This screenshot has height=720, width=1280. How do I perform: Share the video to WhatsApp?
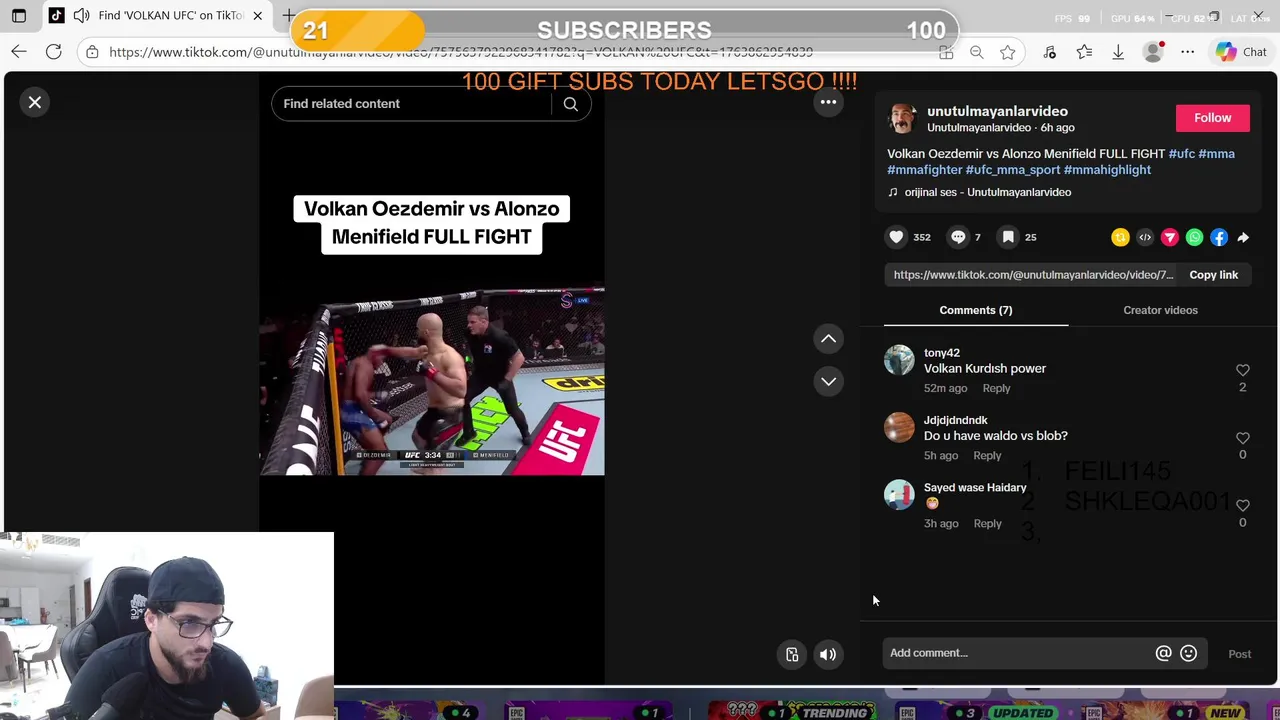point(1194,237)
